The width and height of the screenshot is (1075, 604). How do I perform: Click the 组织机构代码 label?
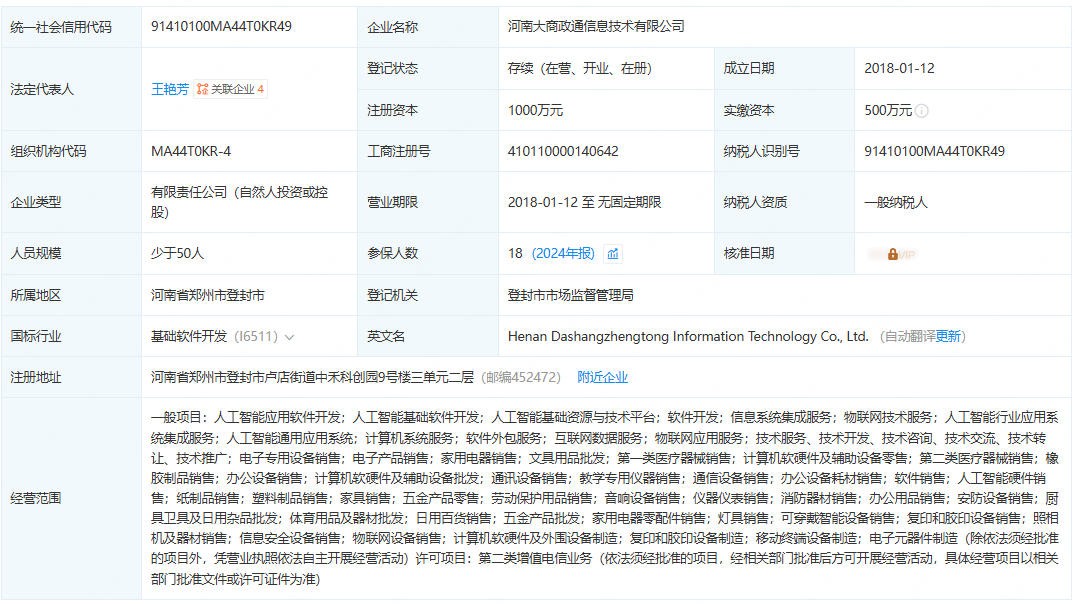pyautogui.click(x=48, y=151)
